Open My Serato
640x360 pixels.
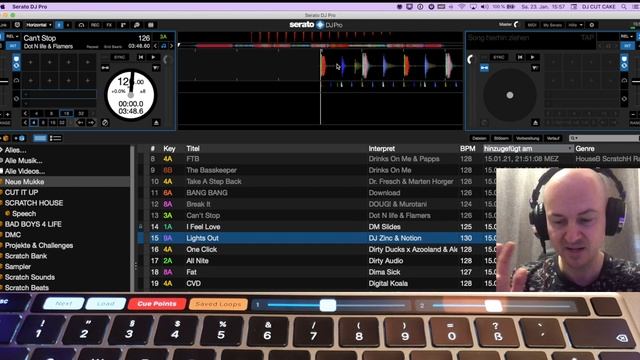pyautogui.click(x=552, y=25)
